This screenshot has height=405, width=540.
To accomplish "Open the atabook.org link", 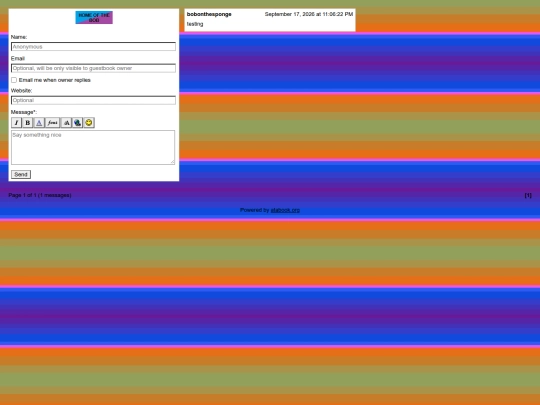I will tap(285, 210).
